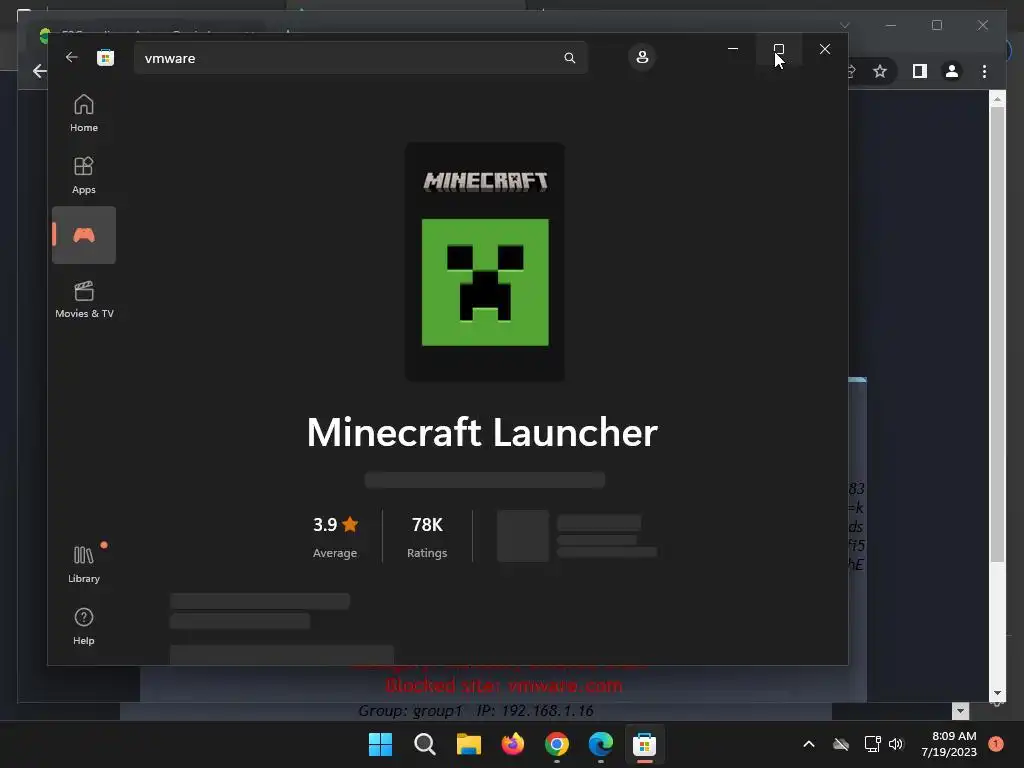Bookmark page with Chrome star icon
This screenshot has width=1024, height=768.
pos(880,71)
